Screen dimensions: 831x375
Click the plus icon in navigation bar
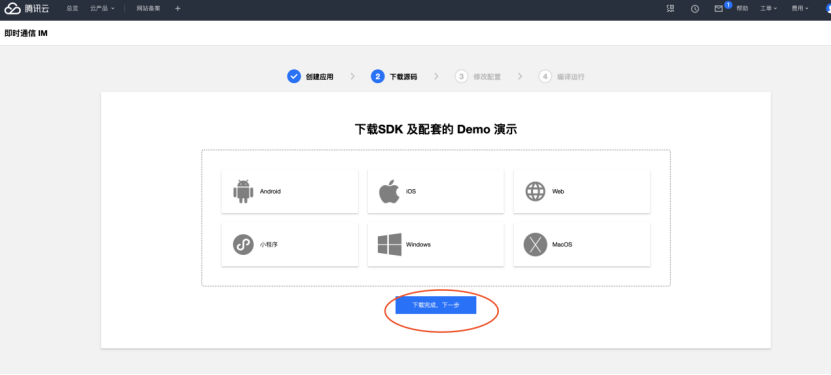click(178, 8)
